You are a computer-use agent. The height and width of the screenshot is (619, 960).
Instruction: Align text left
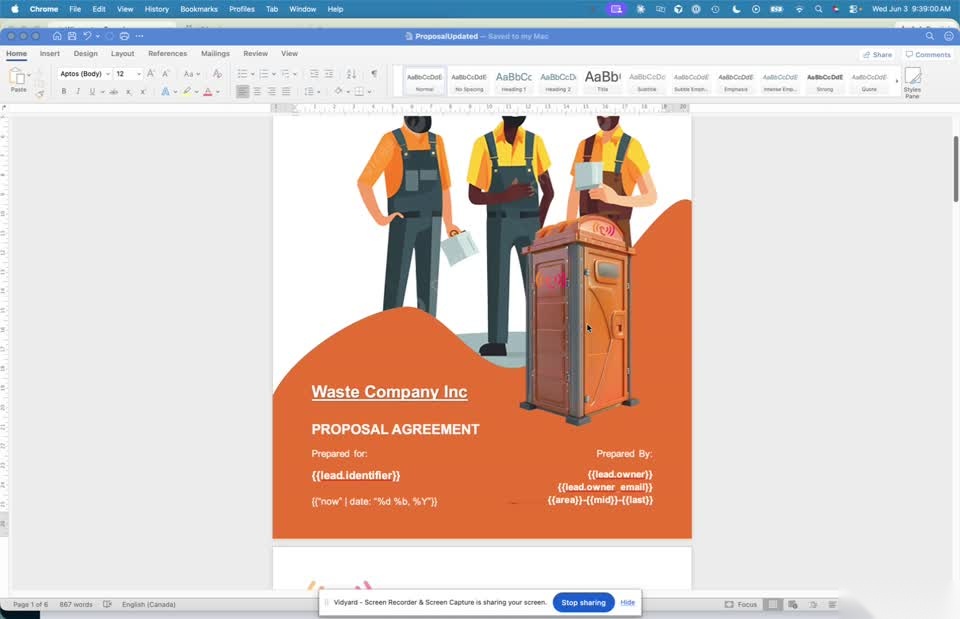[x=242, y=92]
